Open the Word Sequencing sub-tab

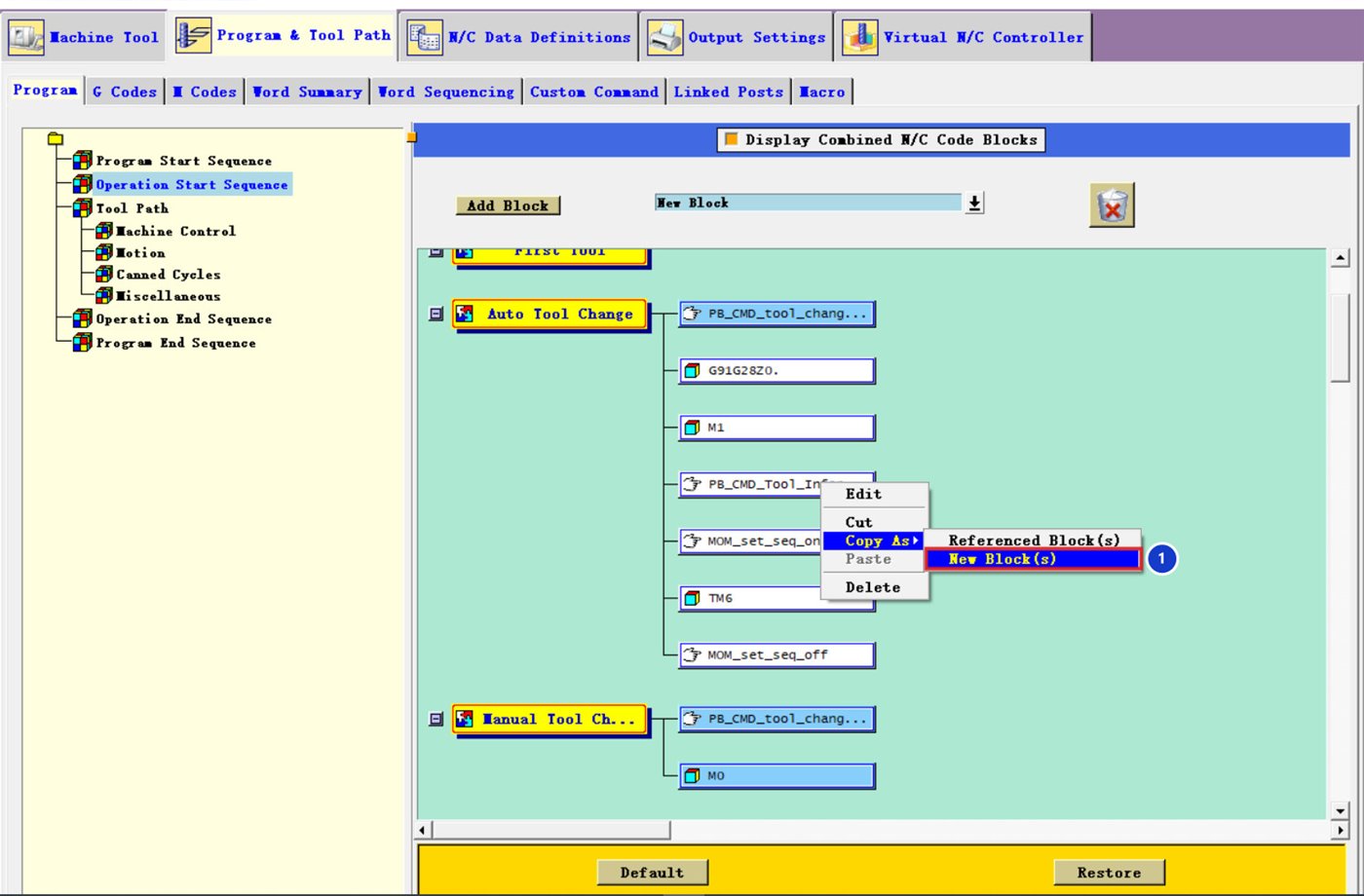[446, 92]
